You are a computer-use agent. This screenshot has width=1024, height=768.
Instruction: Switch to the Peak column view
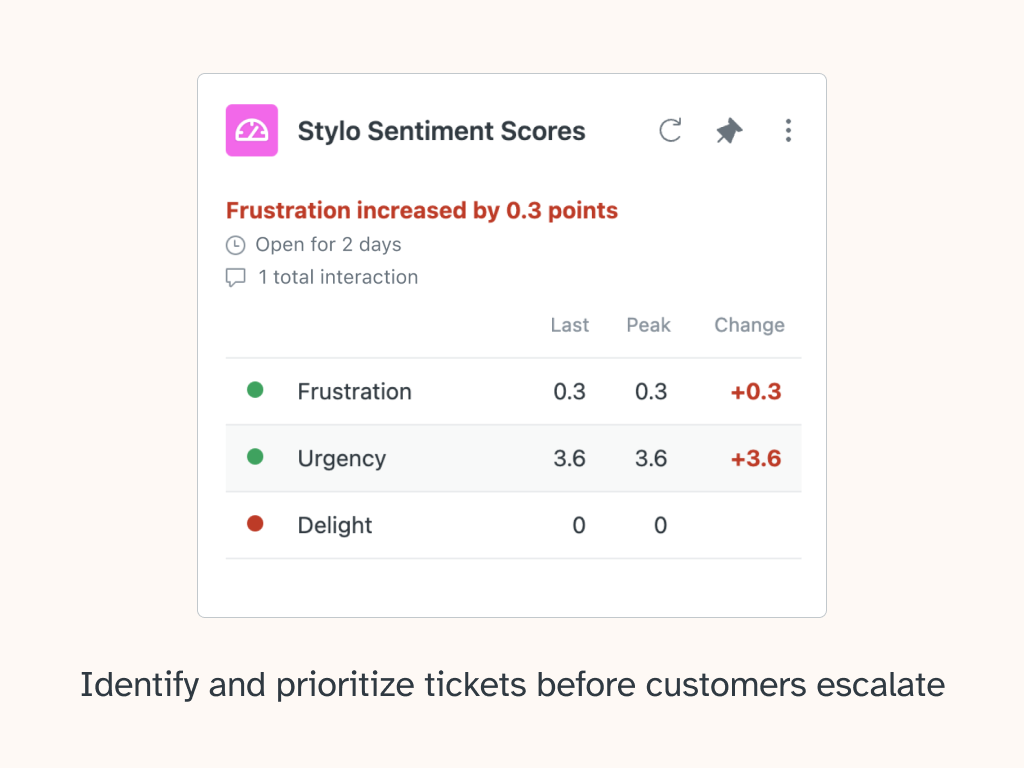click(648, 325)
